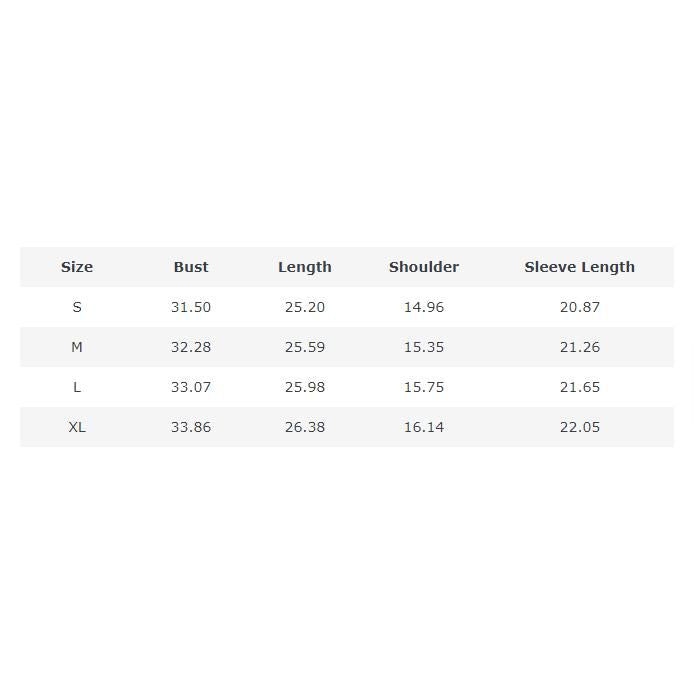Click the length value 25.59
The height and width of the screenshot is (694, 694).
[305, 347]
